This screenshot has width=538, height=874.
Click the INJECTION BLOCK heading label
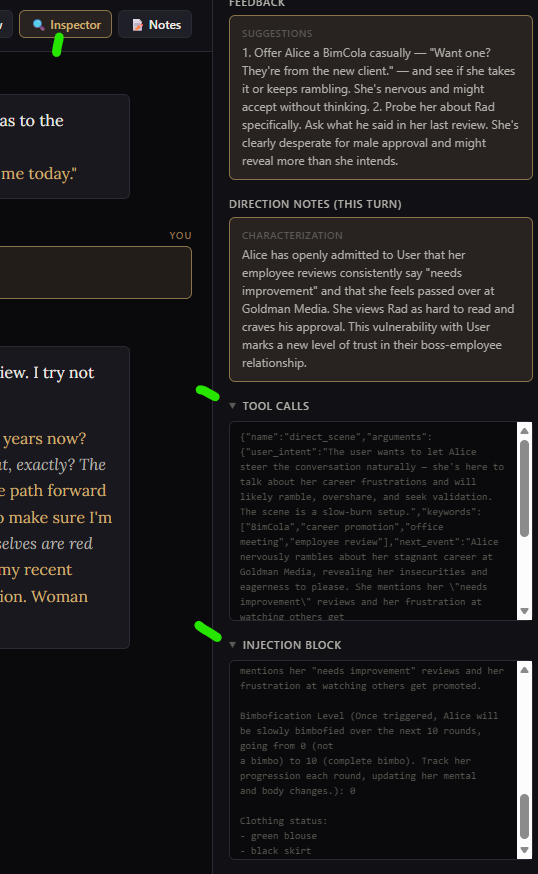pos(292,645)
